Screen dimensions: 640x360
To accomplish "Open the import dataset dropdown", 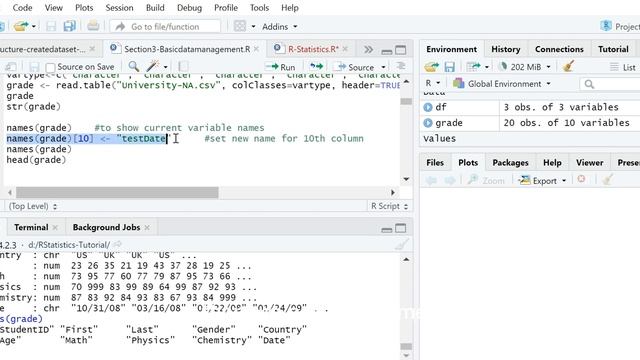I will (x=477, y=67).
